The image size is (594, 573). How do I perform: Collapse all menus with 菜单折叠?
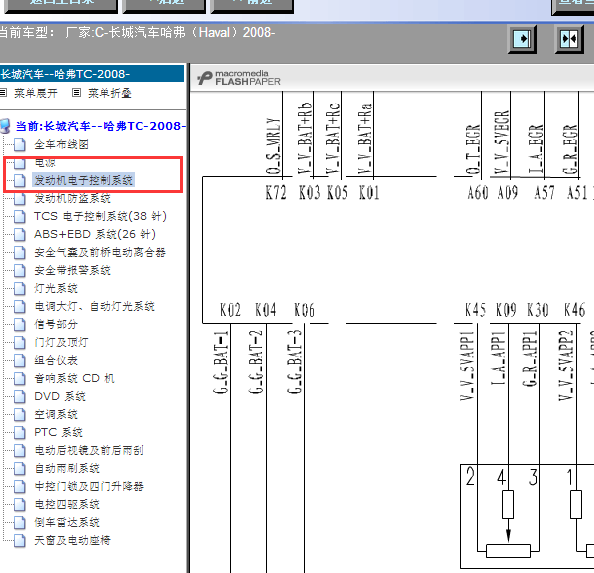tap(110, 93)
